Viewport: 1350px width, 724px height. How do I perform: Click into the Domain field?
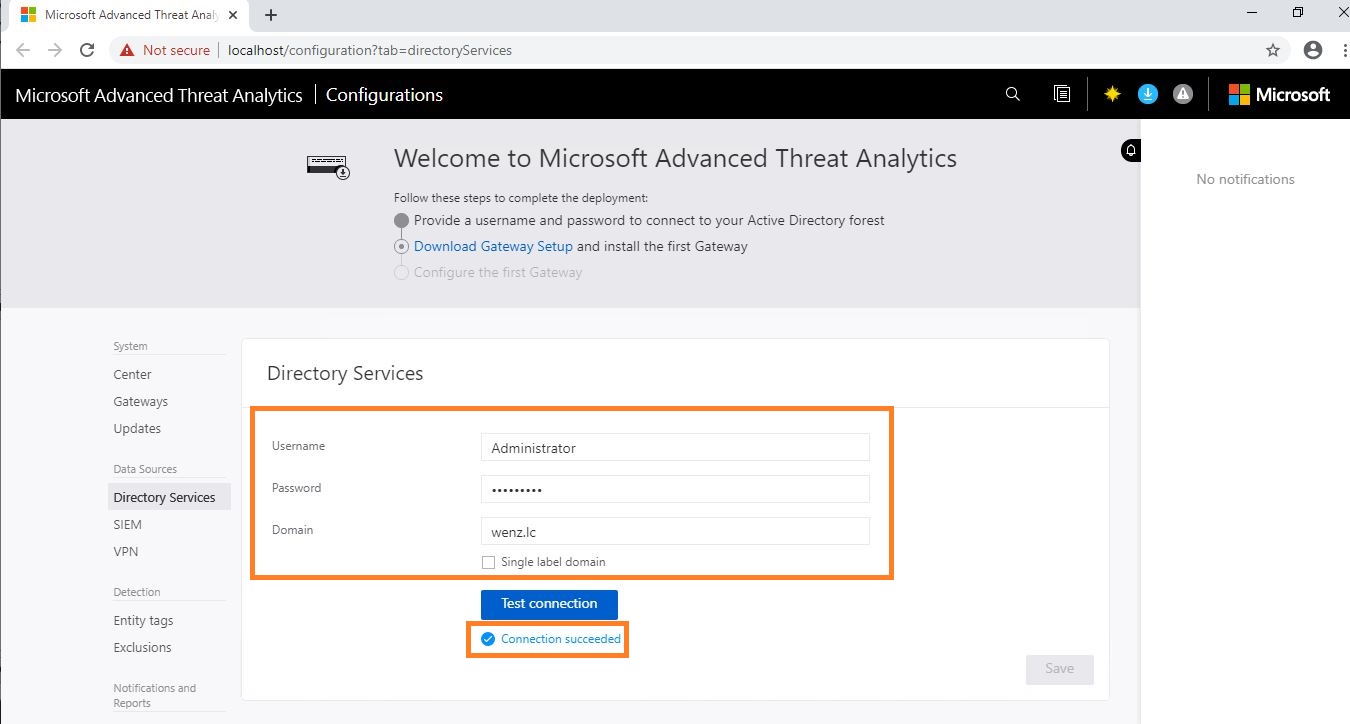(675, 531)
